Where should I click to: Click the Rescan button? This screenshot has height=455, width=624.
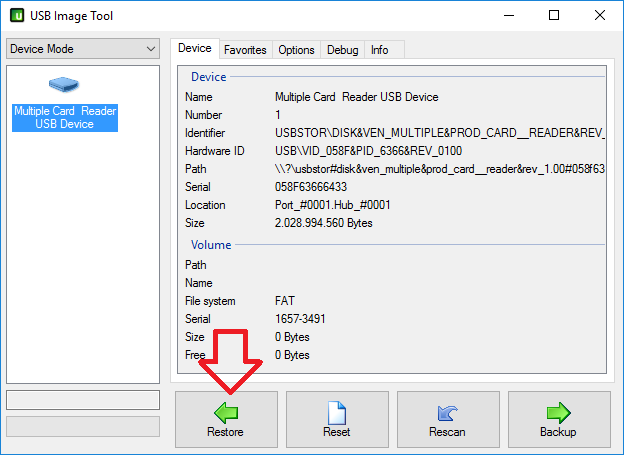(x=448, y=419)
